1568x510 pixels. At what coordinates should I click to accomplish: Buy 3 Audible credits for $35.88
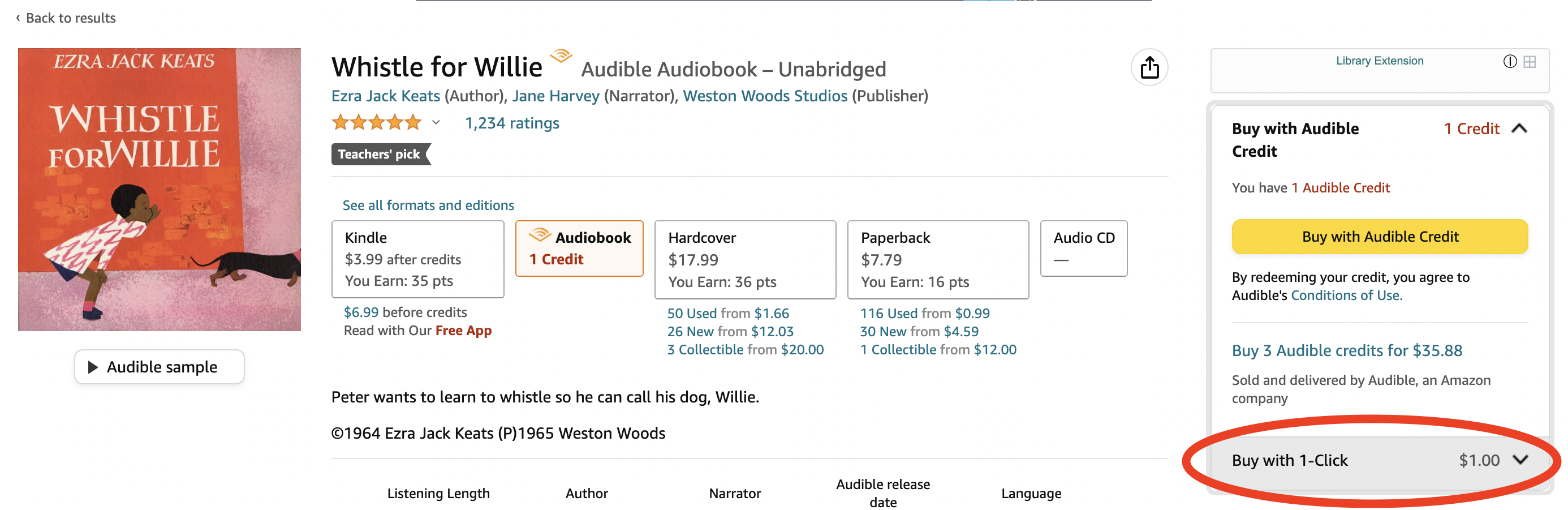click(1346, 350)
